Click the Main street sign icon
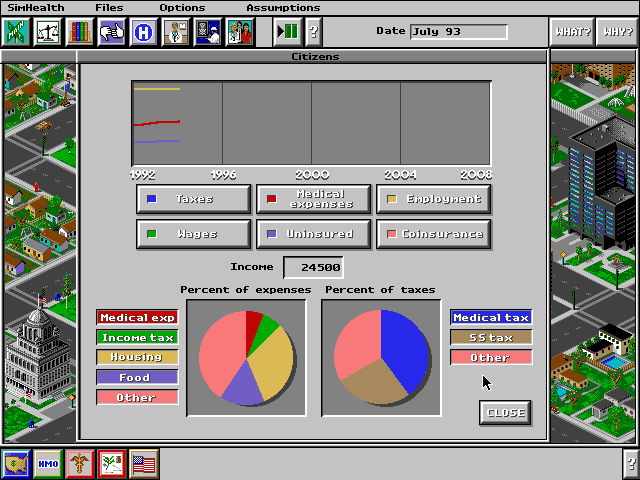The image size is (640, 480). [x=16, y=31]
